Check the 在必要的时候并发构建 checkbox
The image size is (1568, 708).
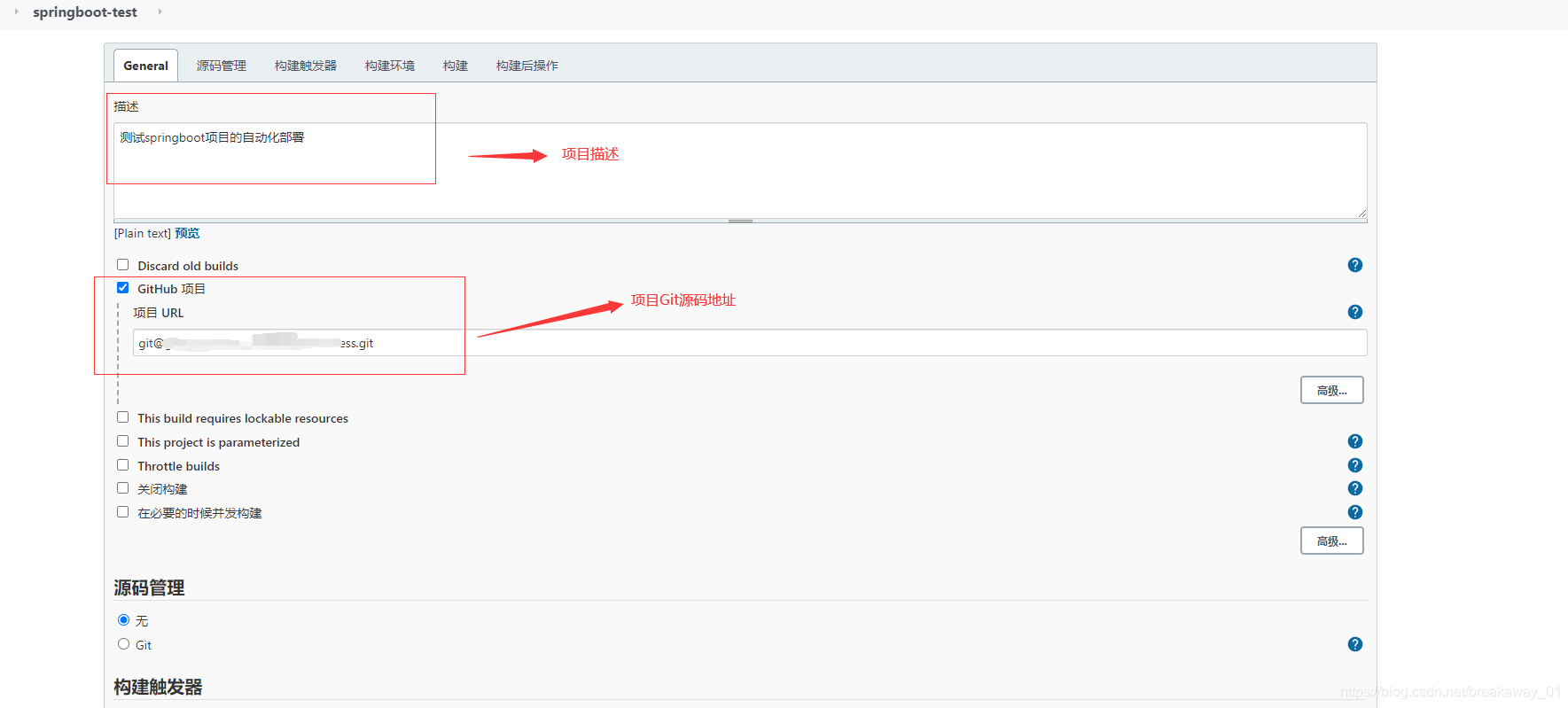pos(123,512)
